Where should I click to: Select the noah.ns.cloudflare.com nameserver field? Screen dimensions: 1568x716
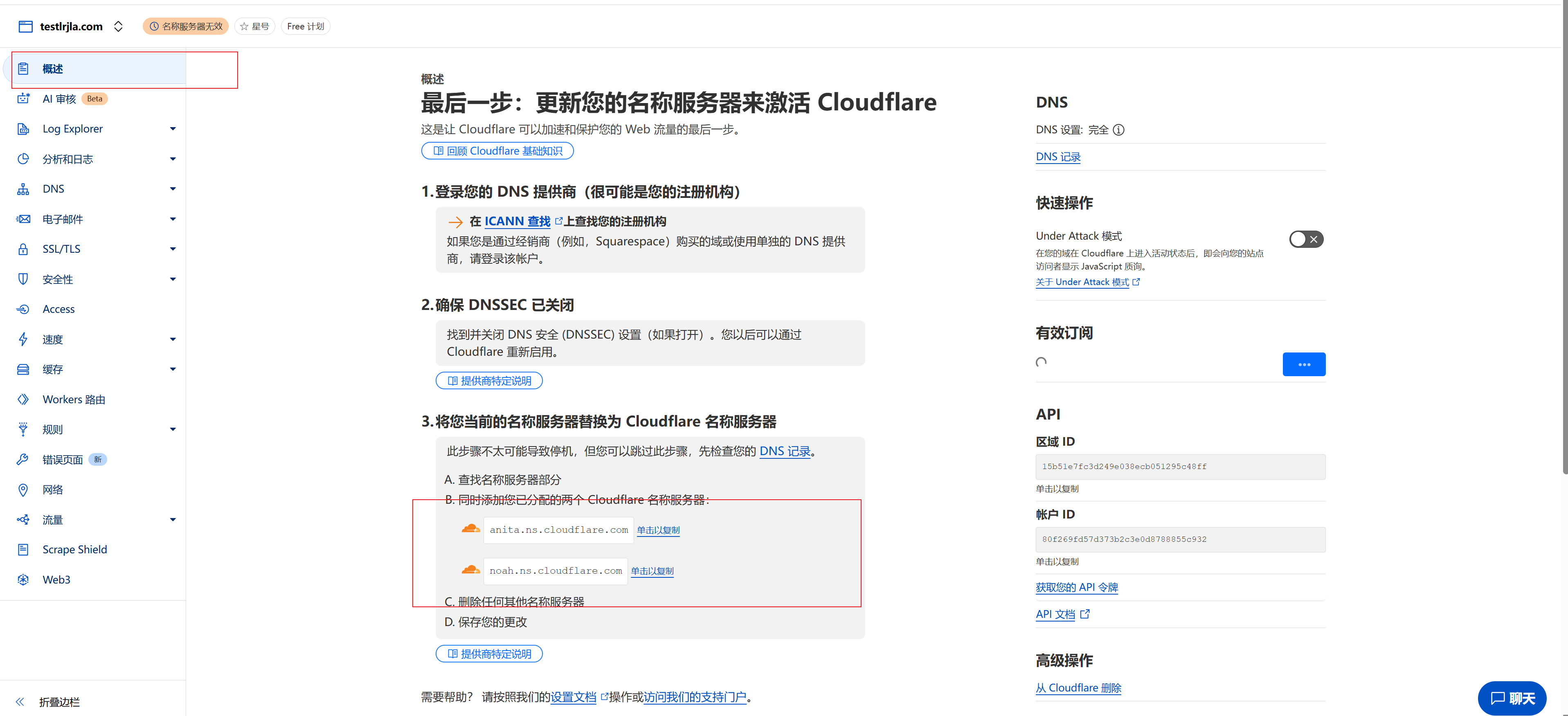pyautogui.click(x=556, y=570)
